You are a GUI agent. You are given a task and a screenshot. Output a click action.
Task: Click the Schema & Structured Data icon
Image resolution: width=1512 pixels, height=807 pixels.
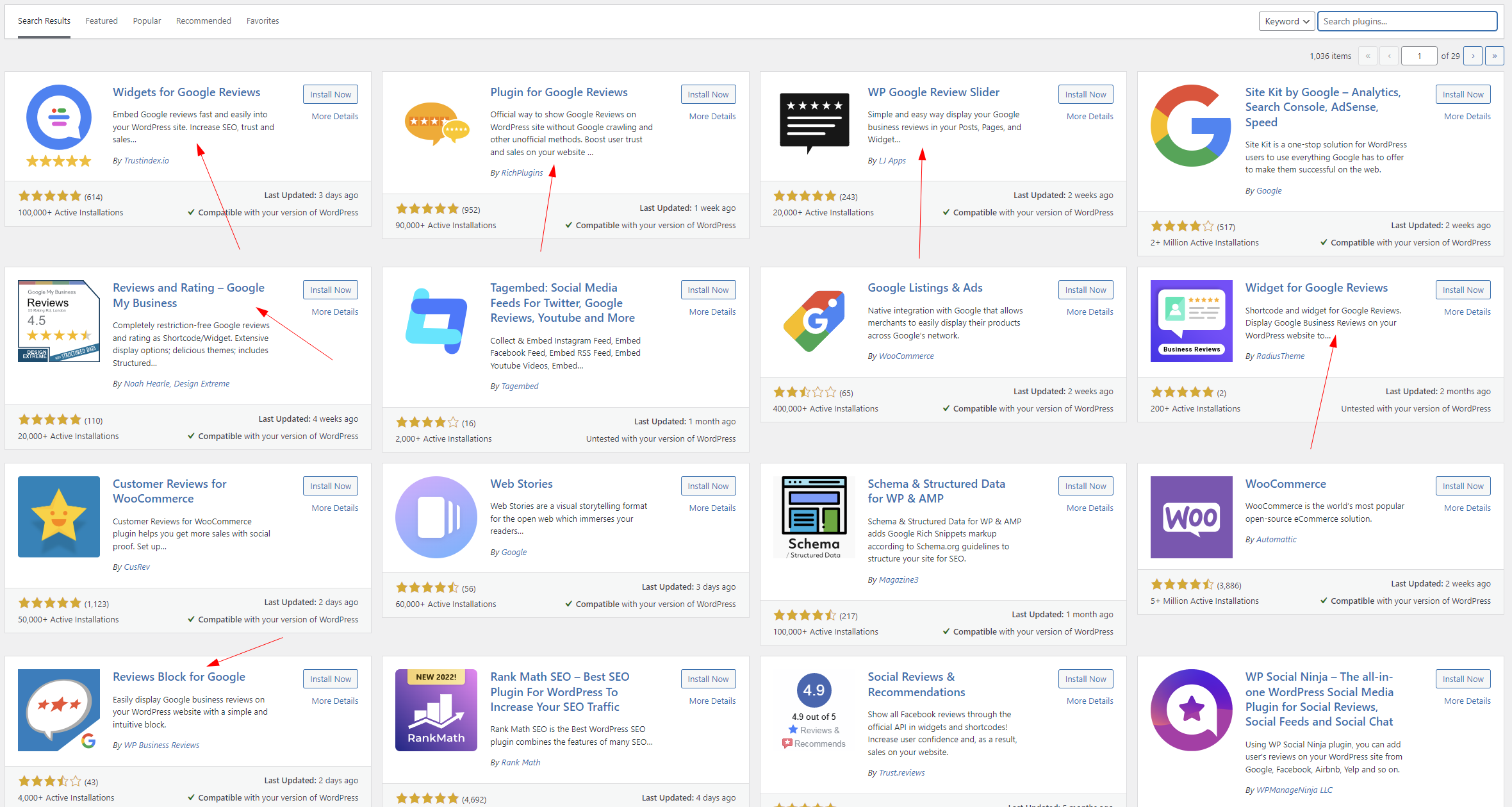point(814,517)
